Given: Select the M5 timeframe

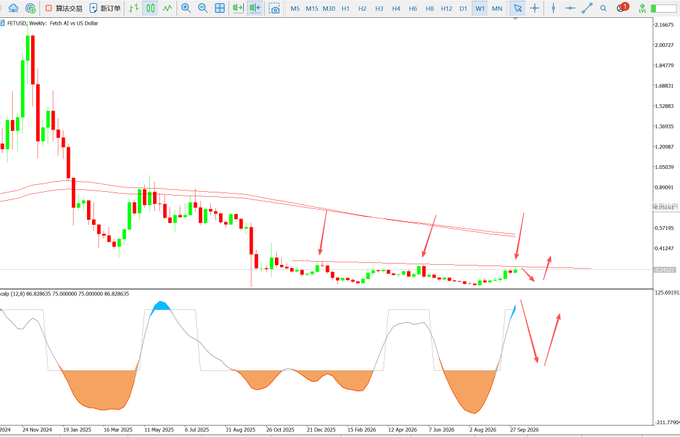Looking at the screenshot, I should coord(295,8).
